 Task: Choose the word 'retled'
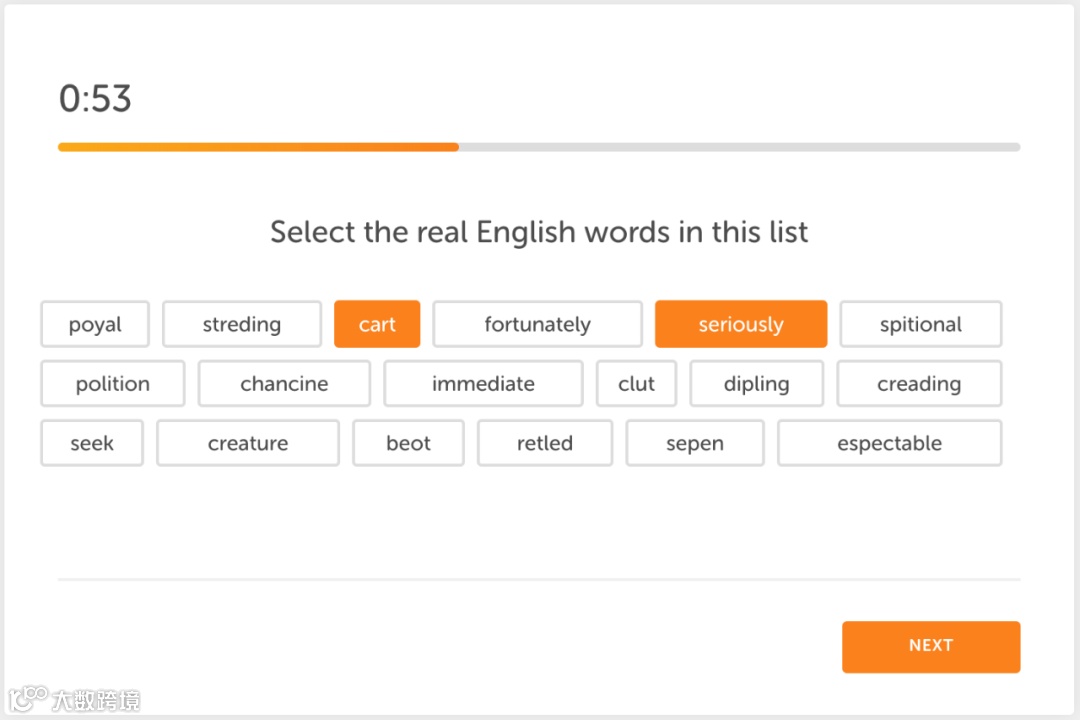click(545, 443)
